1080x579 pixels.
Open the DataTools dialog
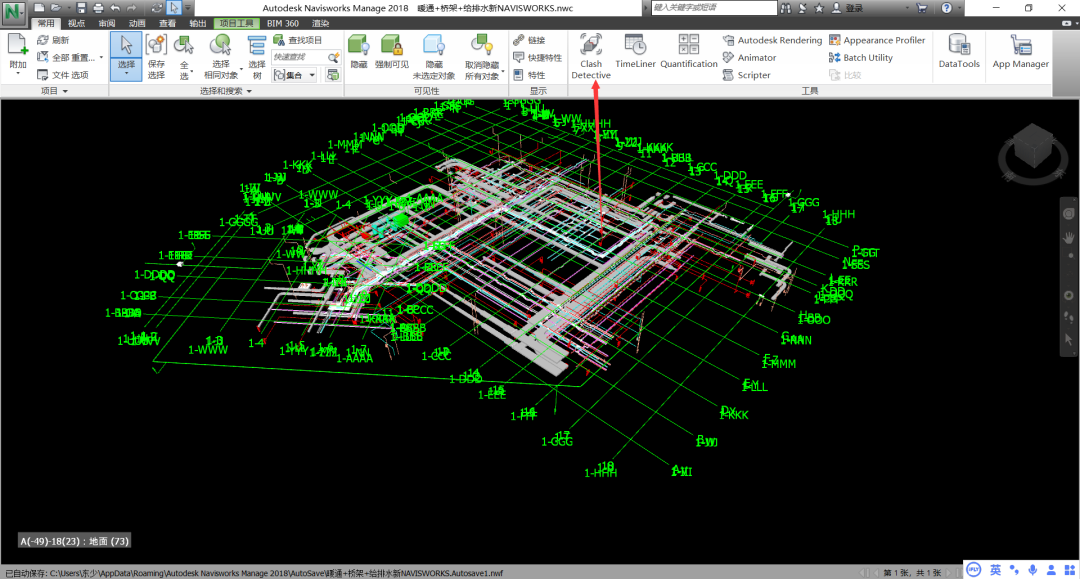[959, 52]
